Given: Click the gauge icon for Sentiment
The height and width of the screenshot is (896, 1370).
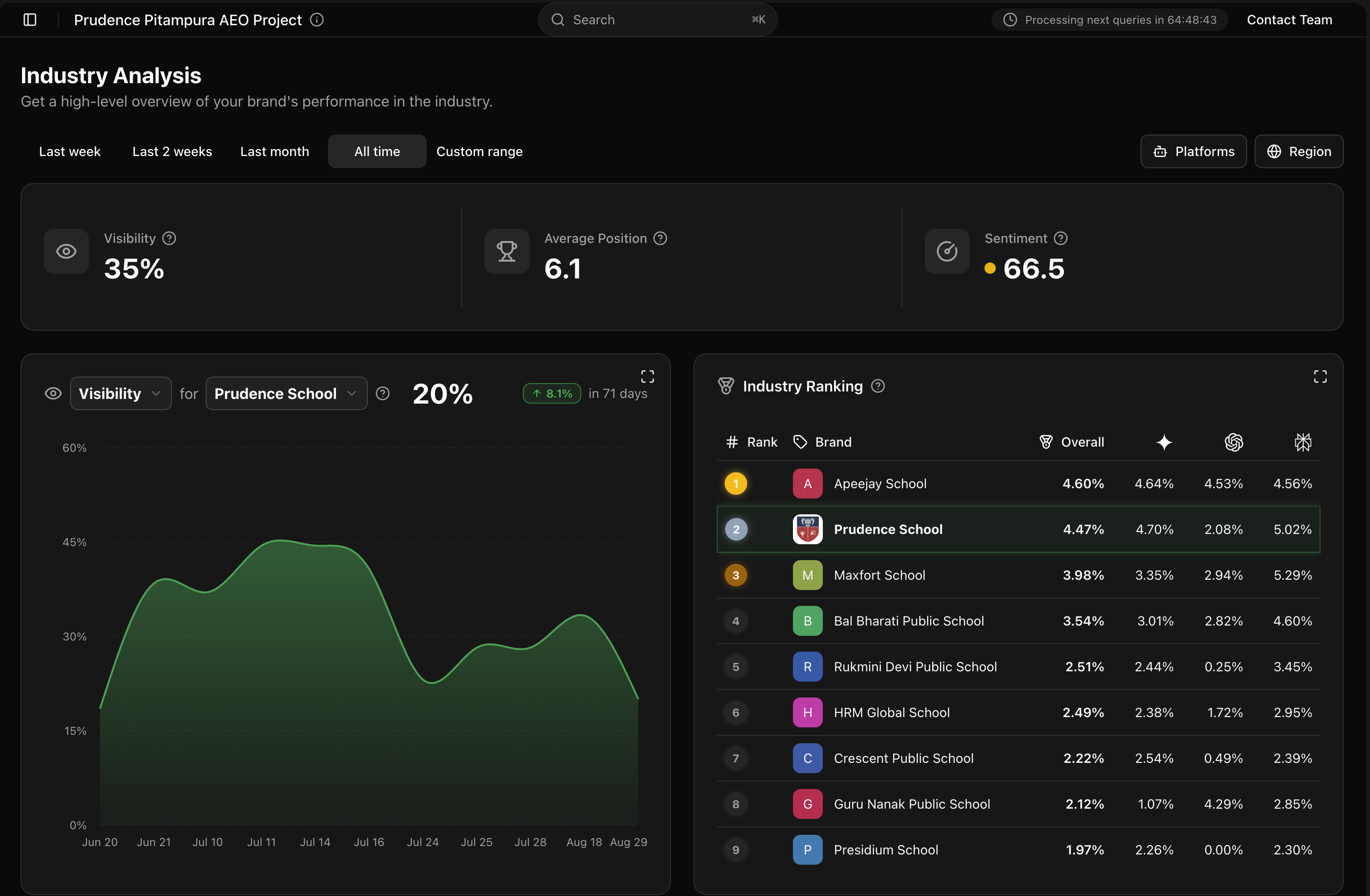Looking at the screenshot, I should click(x=947, y=251).
